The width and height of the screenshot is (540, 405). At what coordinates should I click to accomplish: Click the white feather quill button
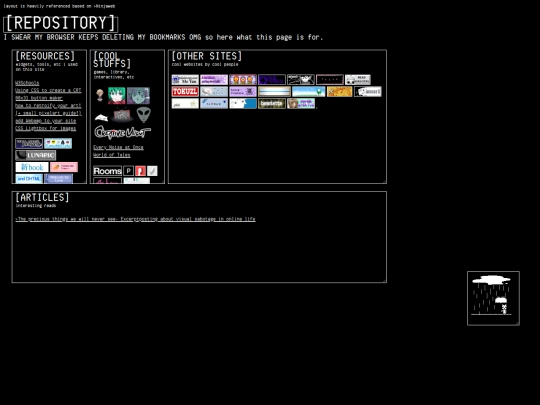(152, 171)
